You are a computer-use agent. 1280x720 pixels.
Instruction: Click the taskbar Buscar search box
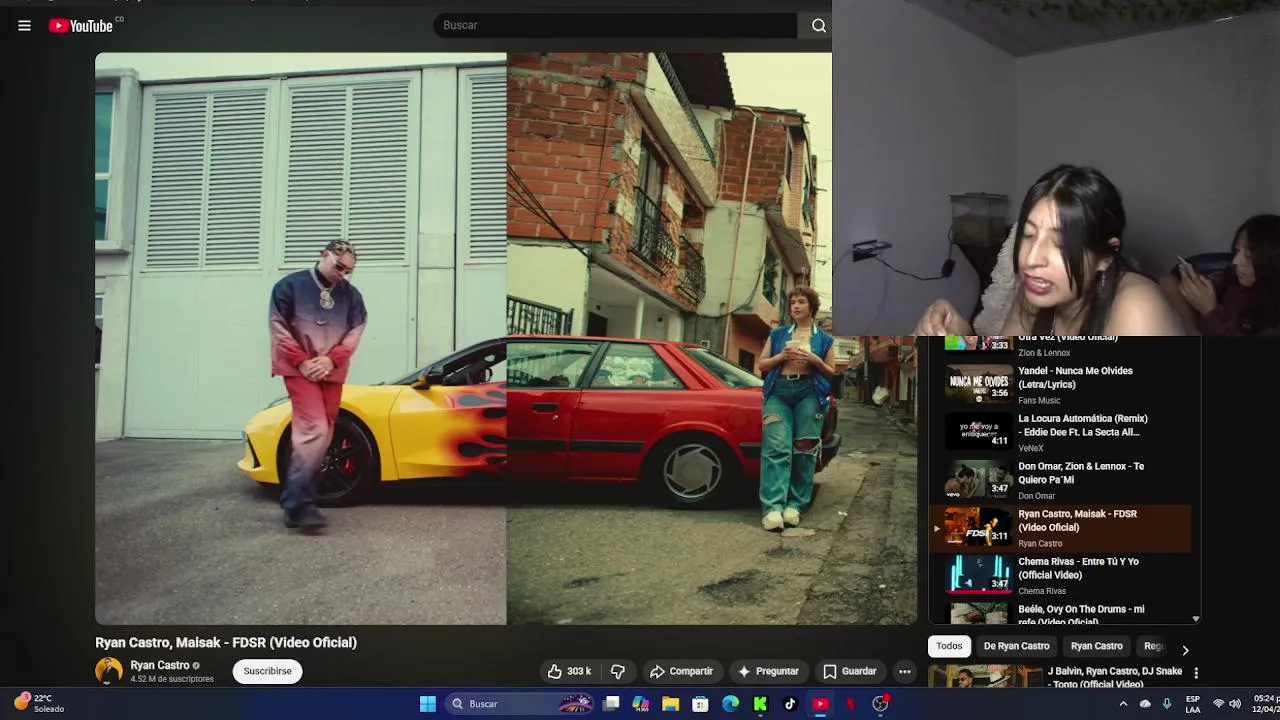coord(520,704)
